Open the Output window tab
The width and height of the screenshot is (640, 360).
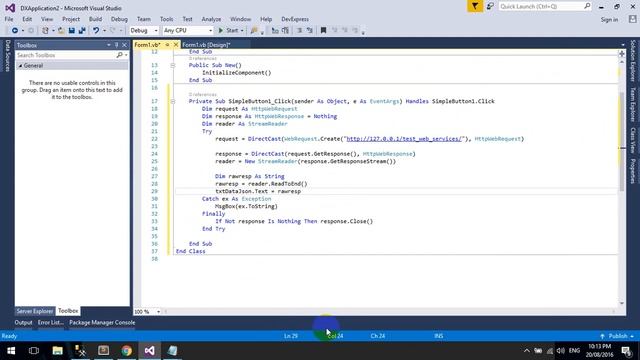(x=23, y=322)
